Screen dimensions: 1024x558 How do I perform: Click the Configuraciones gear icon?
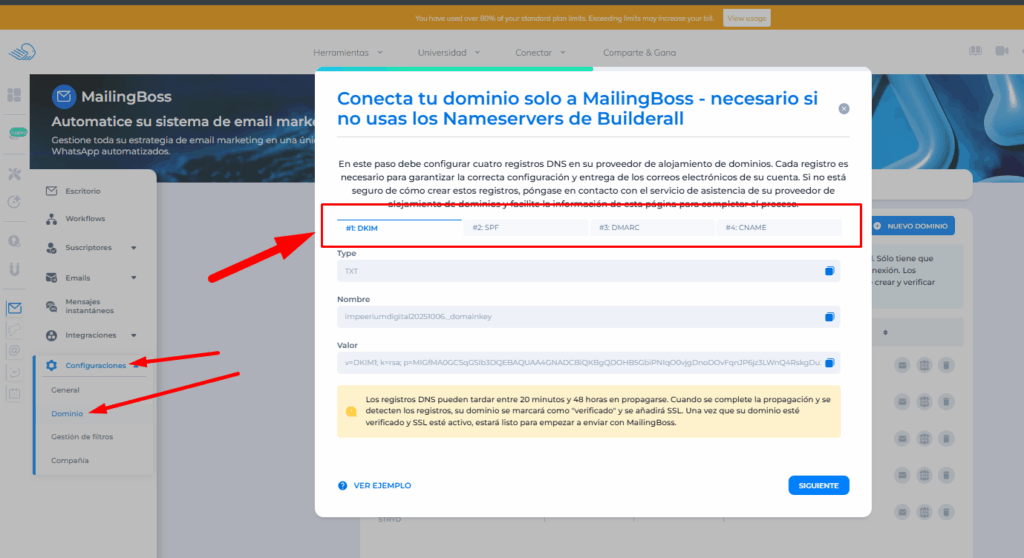[52, 366]
